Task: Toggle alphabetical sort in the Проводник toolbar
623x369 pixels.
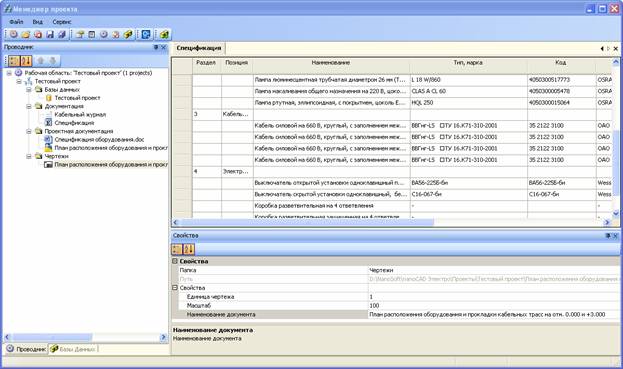Action: coord(26,61)
